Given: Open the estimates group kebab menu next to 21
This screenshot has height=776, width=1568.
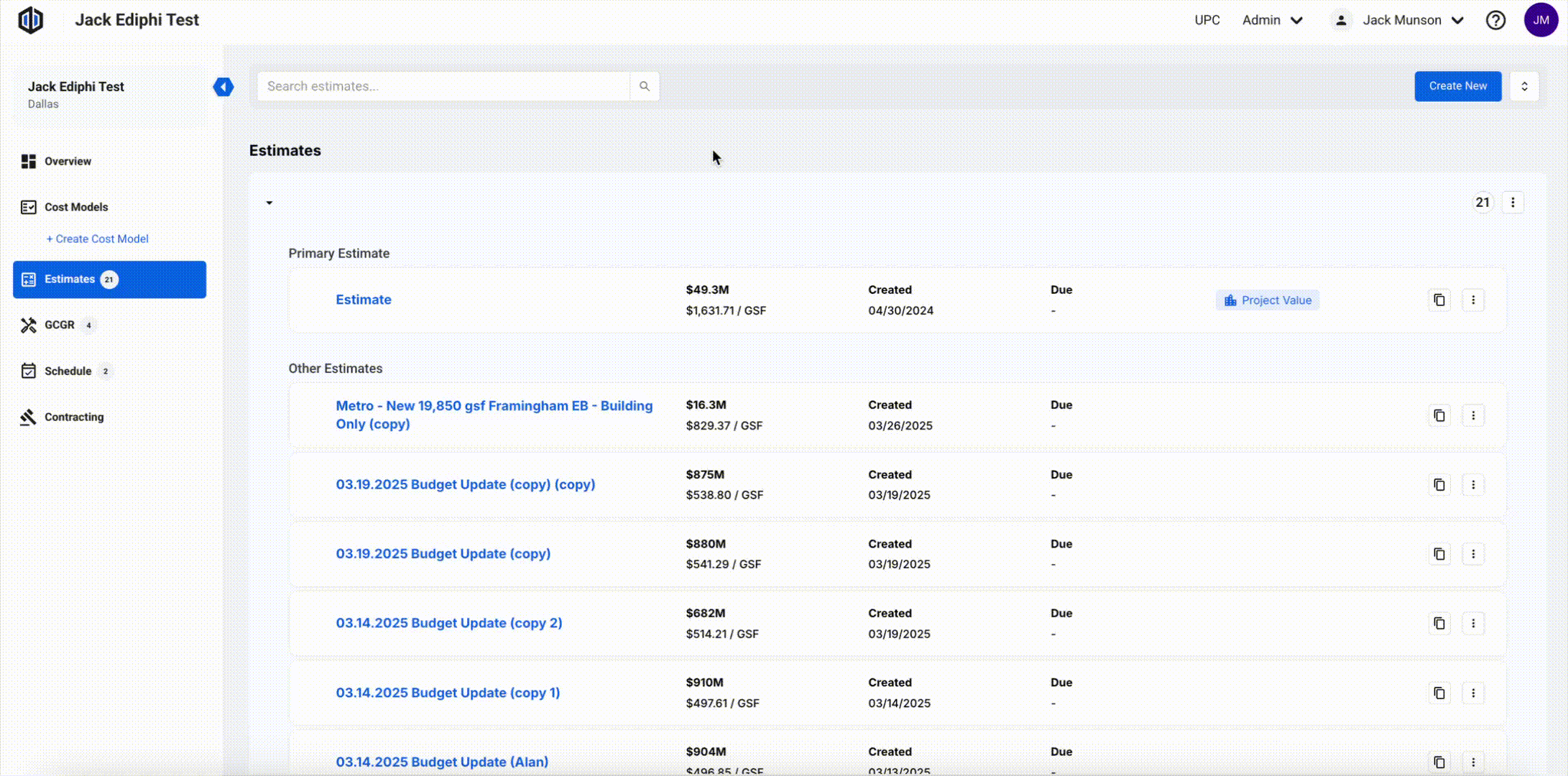Looking at the screenshot, I should [1513, 203].
